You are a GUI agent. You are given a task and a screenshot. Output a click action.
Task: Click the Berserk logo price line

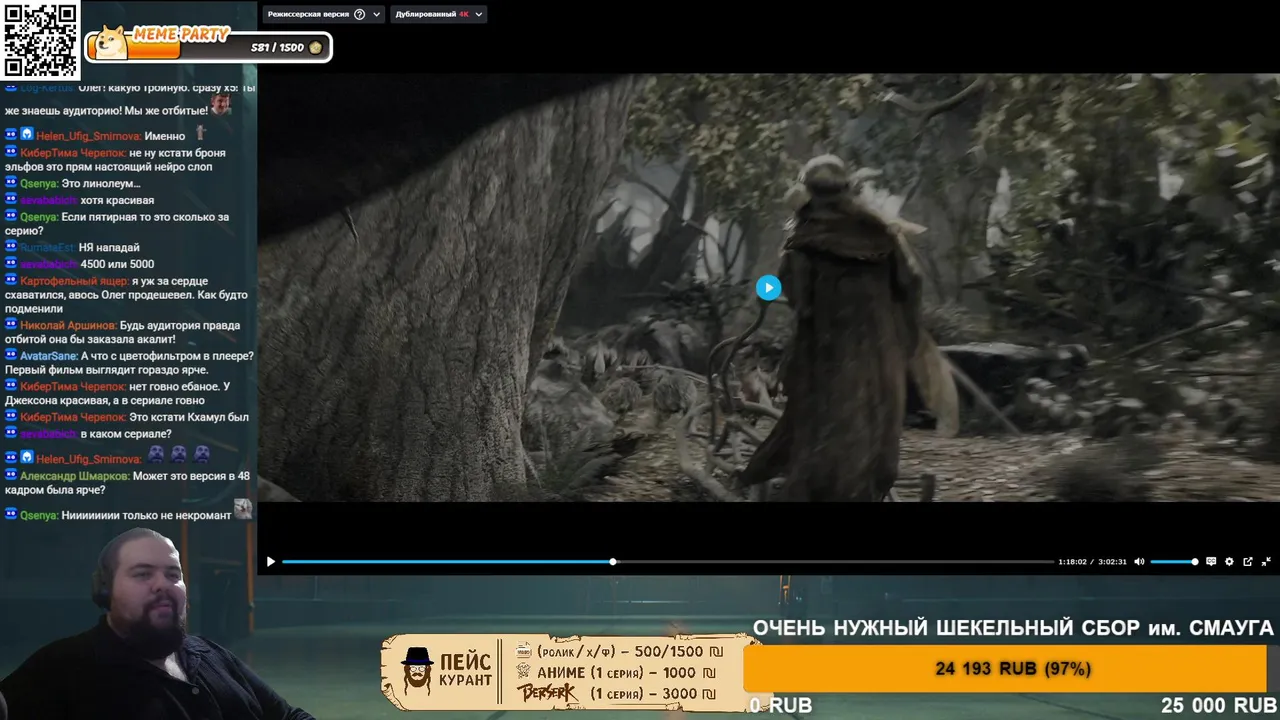pos(617,694)
